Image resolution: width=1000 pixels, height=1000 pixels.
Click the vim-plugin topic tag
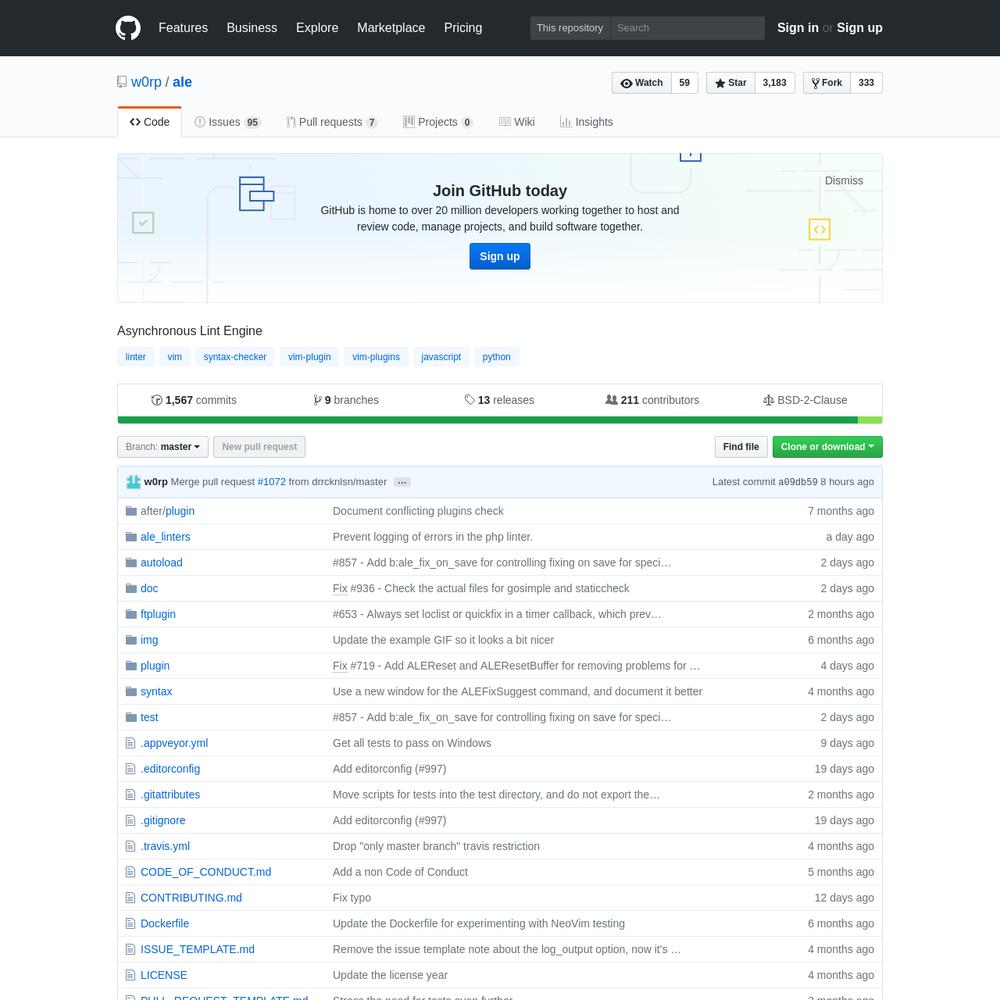[x=309, y=357]
